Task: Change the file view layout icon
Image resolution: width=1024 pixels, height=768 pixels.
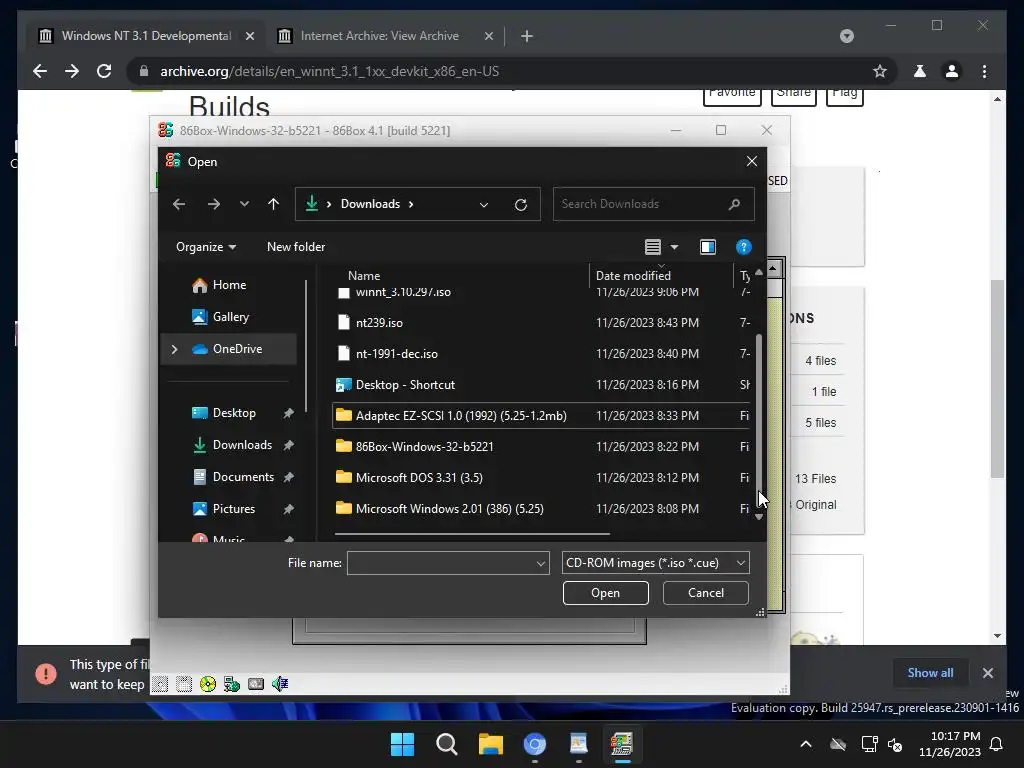Action: click(652, 247)
